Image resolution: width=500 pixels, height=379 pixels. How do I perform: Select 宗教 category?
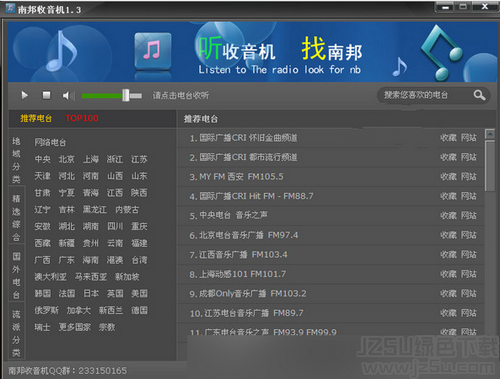click(x=107, y=327)
